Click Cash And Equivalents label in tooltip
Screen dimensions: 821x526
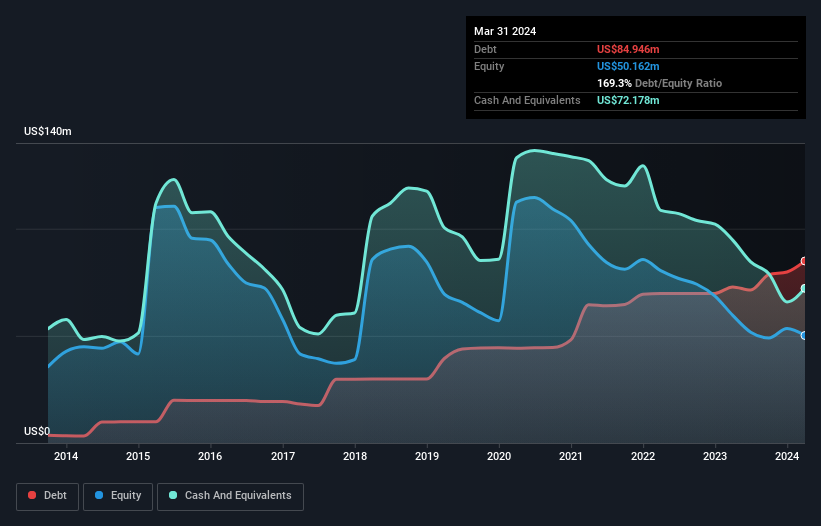coord(527,100)
